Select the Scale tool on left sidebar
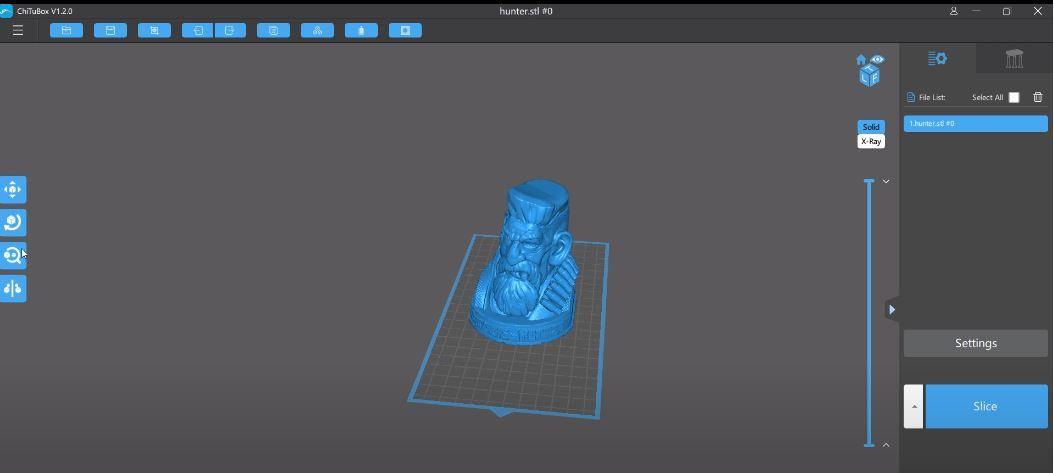 click(x=13, y=255)
